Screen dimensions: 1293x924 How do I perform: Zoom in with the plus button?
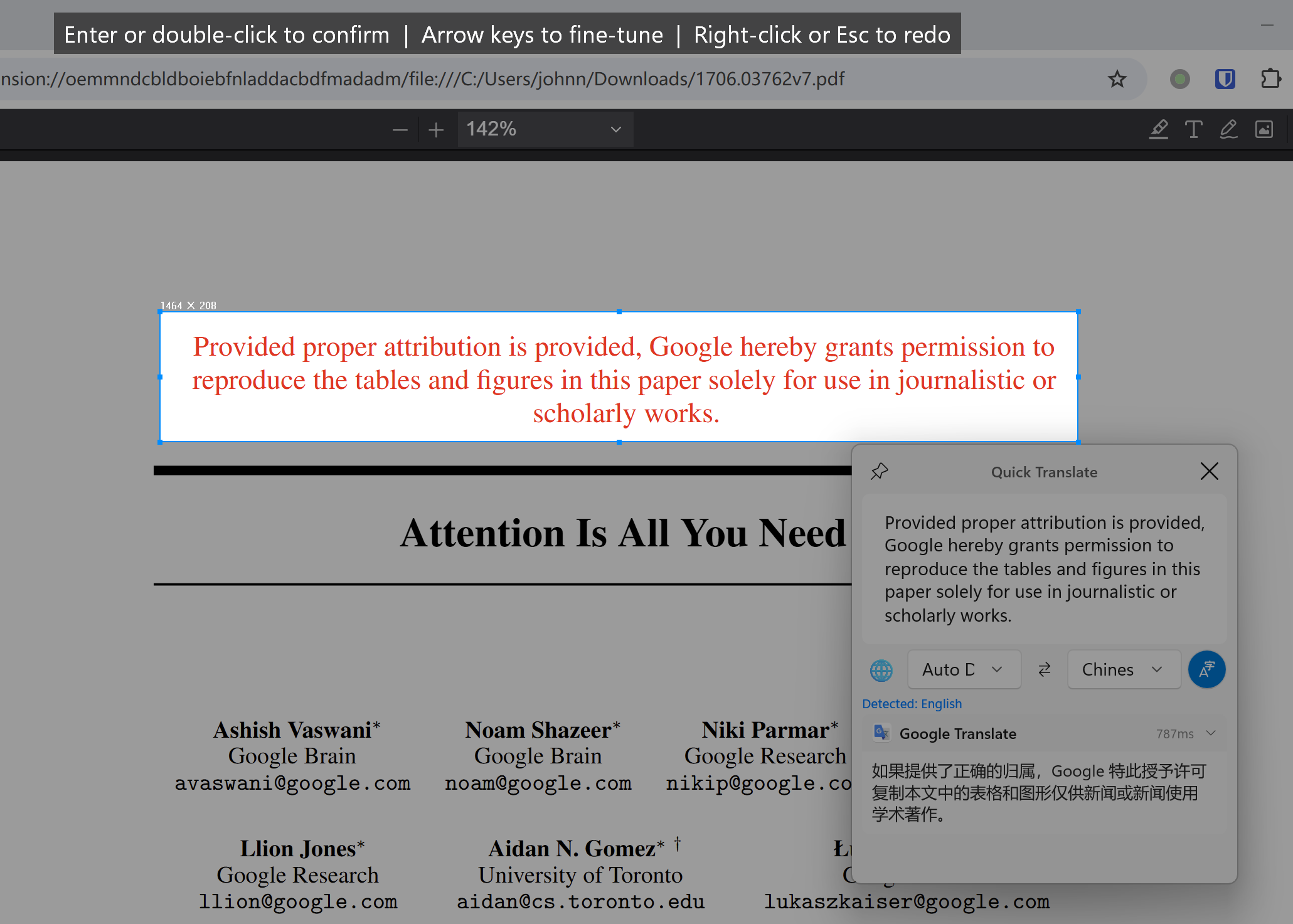click(436, 130)
